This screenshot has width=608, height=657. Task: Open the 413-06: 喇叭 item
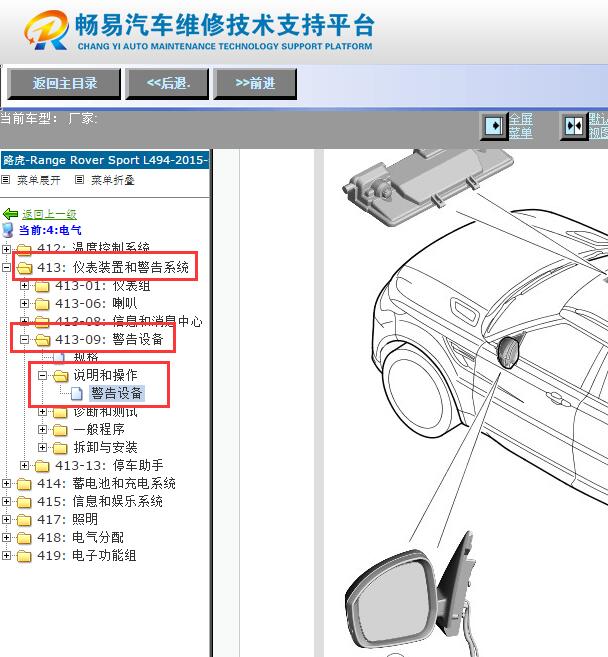tap(96, 303)
